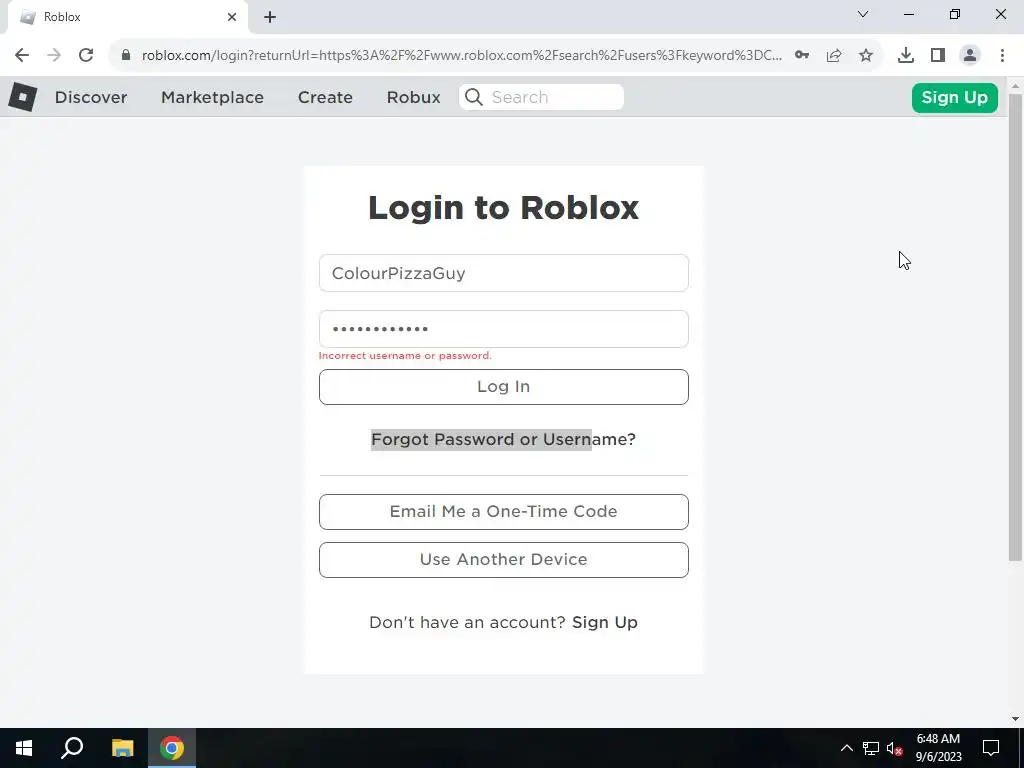Focus the username field with ColourPizzaGuy

[504, 273]
